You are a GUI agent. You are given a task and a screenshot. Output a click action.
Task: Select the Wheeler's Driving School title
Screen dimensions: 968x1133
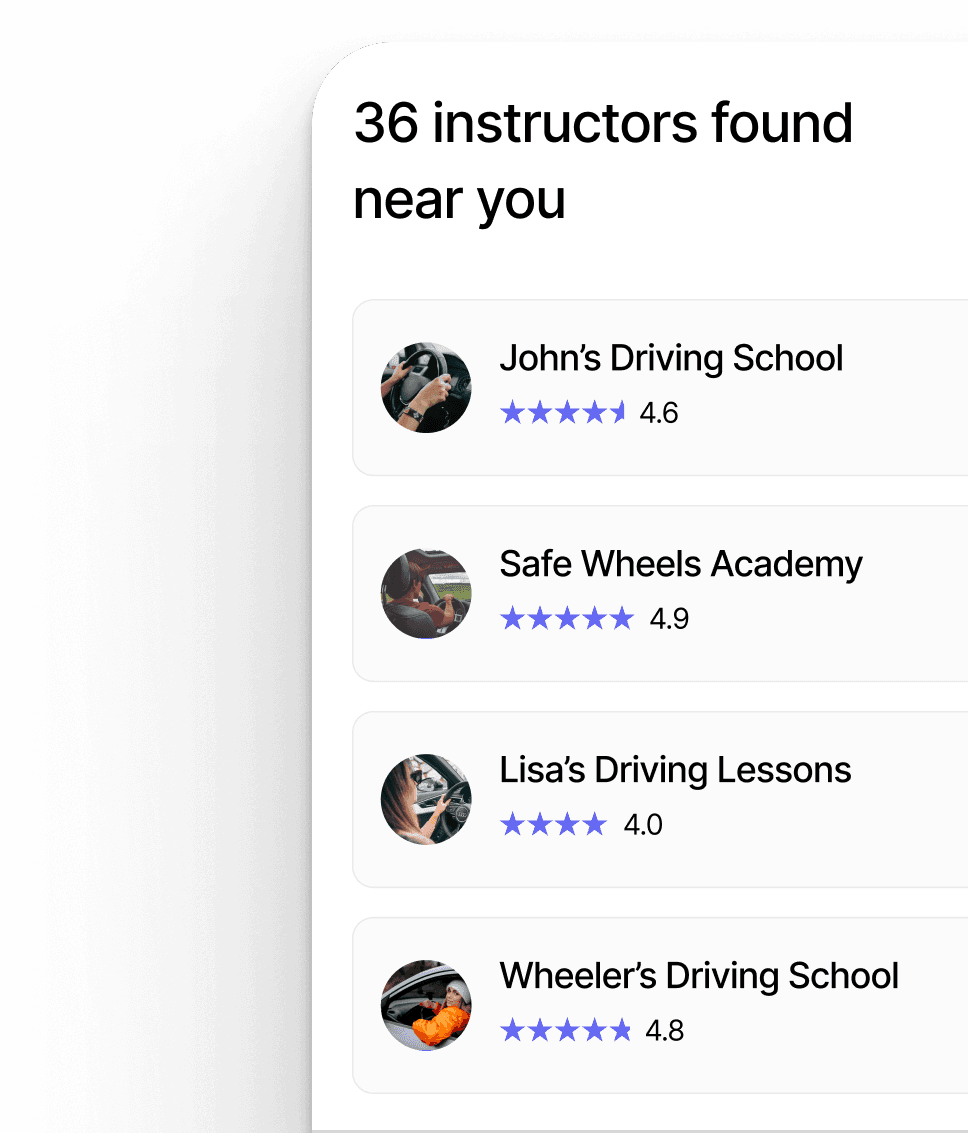tap(699, 976)
